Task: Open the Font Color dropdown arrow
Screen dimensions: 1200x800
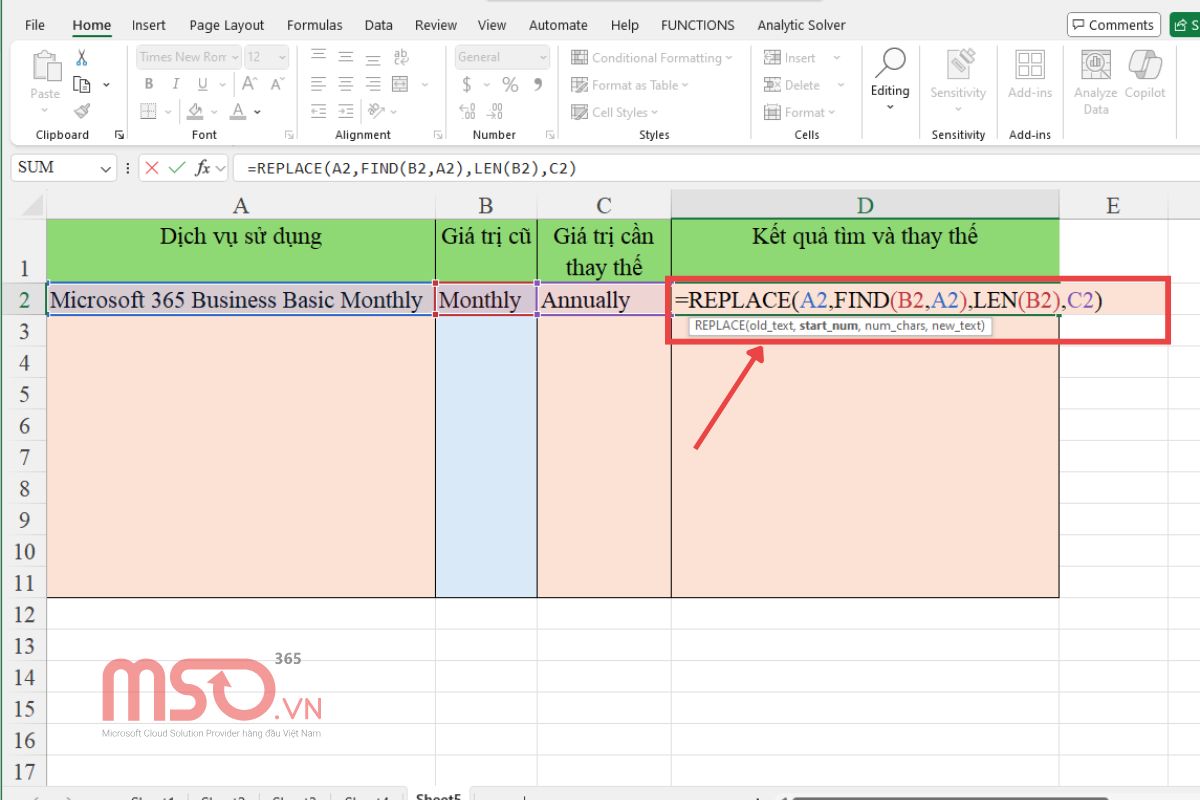Action: [x=258, y=112]
